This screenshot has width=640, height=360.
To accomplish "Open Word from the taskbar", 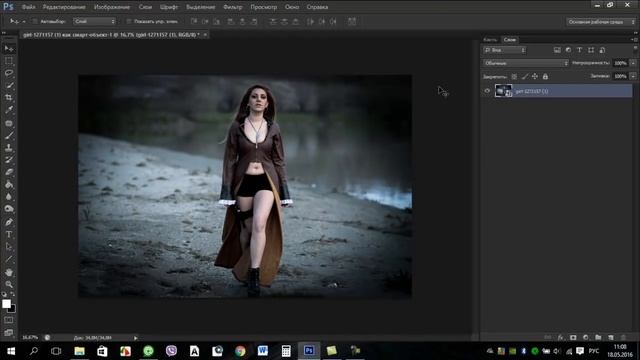I will [263, 351].
